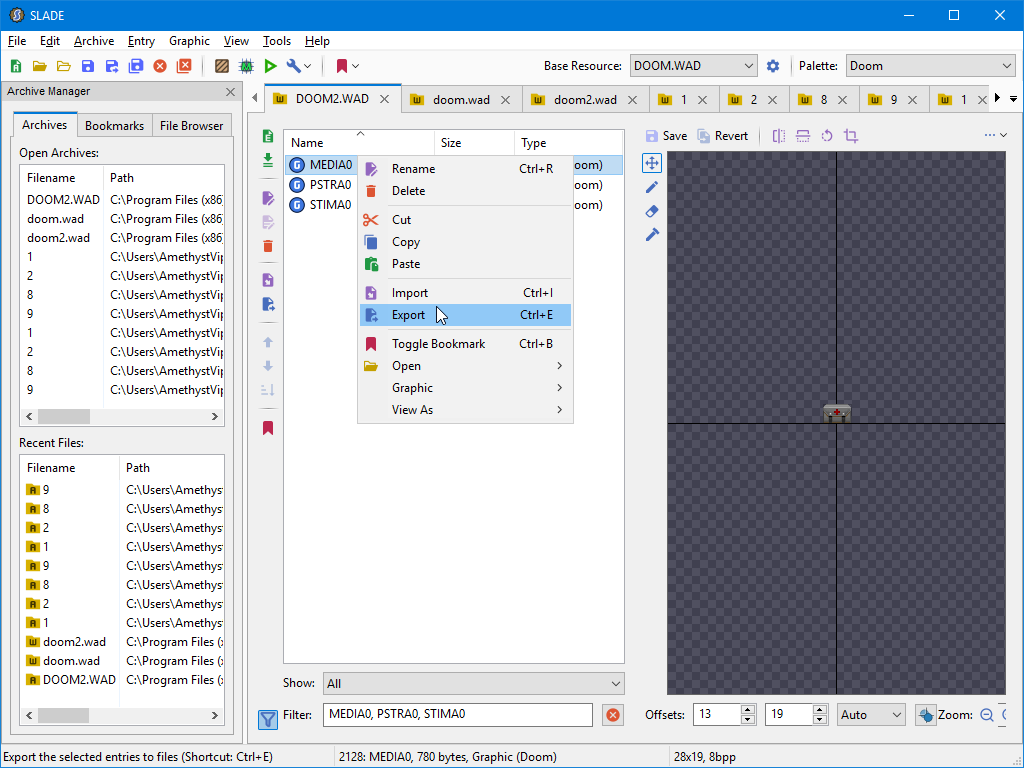Clear the filter with red X button

613,715
